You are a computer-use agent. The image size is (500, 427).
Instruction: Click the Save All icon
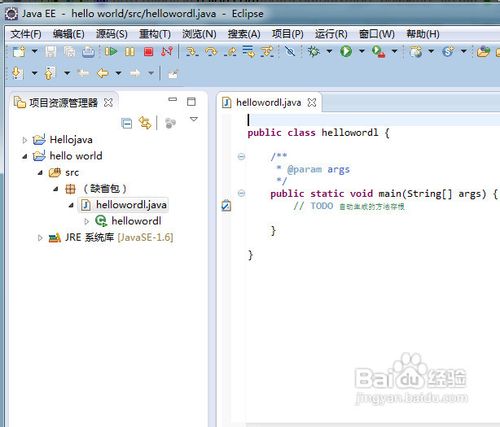tap(69, 52)
